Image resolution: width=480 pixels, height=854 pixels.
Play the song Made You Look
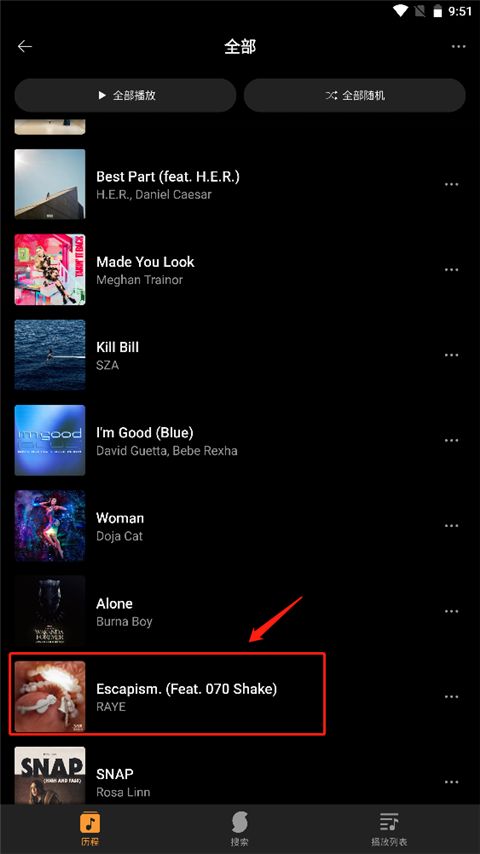point(240,270)
